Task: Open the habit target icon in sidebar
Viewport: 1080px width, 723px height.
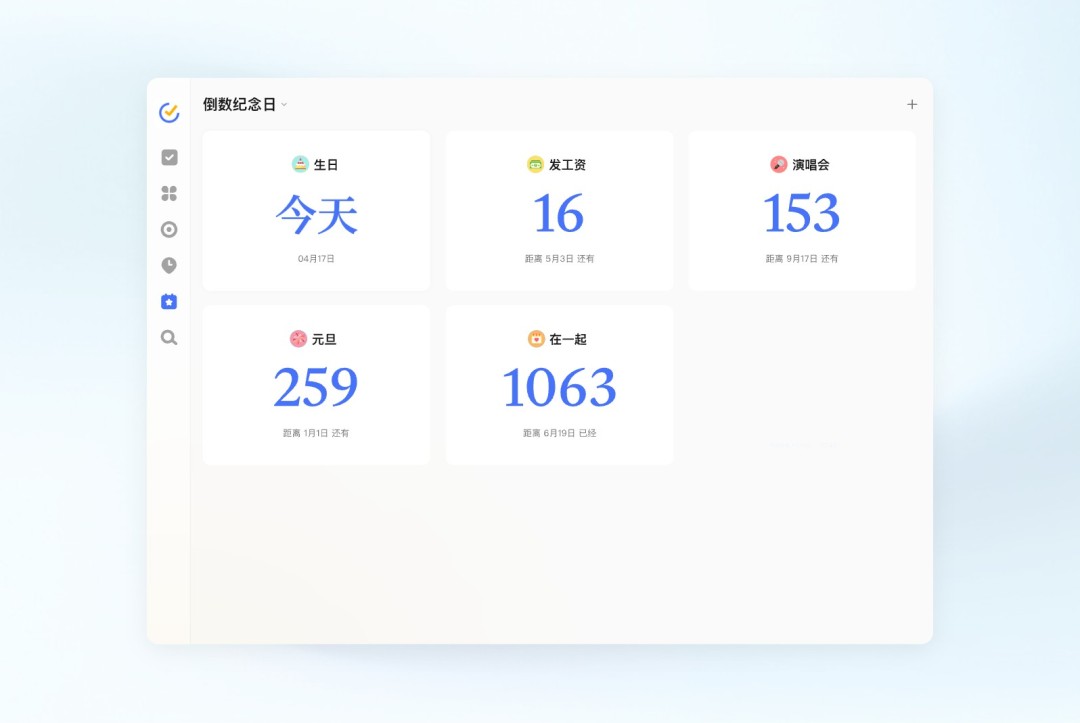Action: click(168, 229)
